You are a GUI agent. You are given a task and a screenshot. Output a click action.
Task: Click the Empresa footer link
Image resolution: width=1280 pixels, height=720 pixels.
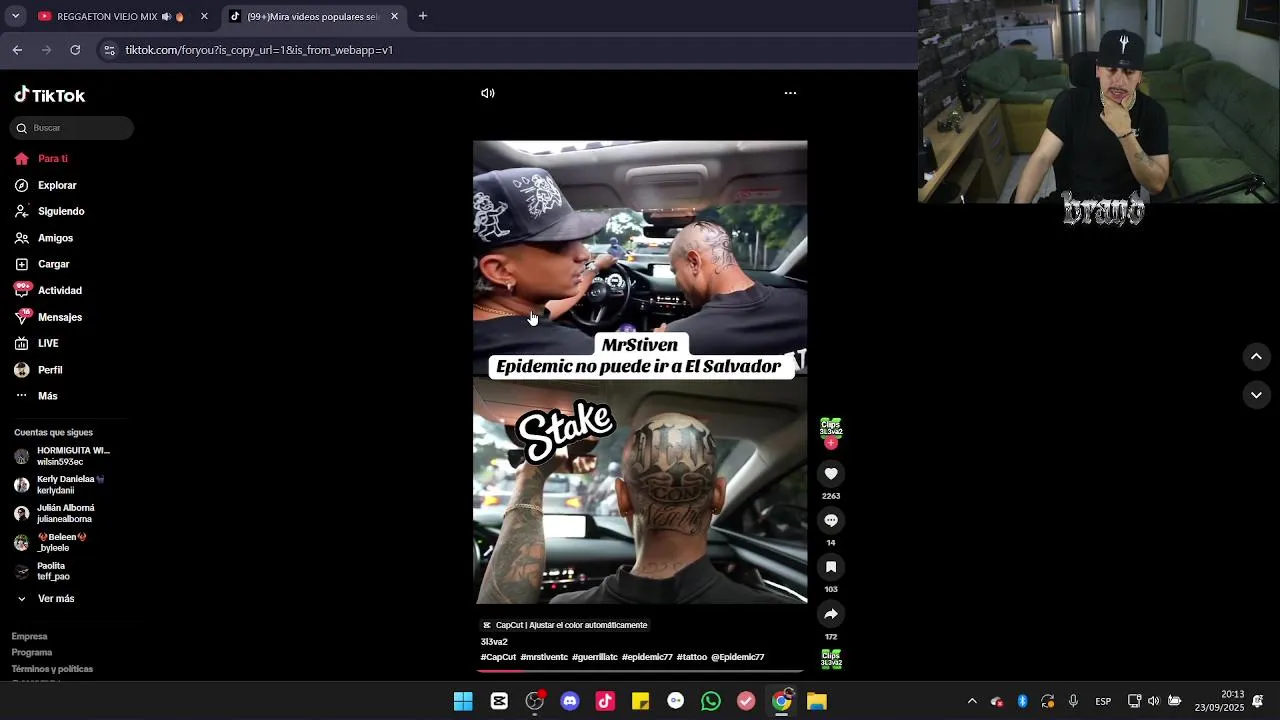29,636
